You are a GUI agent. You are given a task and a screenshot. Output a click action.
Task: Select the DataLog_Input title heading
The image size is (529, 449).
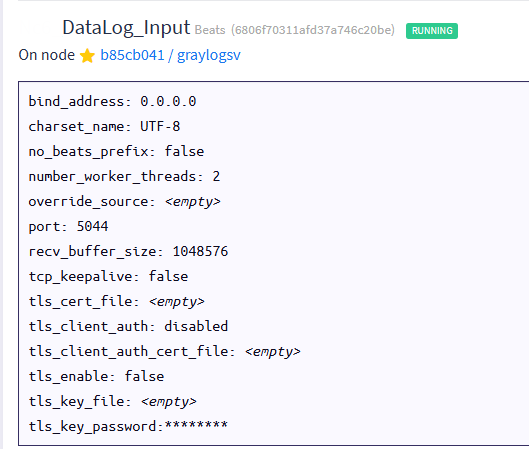pos(126,27)
